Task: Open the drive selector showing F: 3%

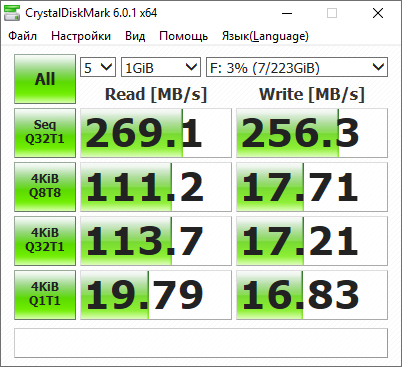Action: 297,67
